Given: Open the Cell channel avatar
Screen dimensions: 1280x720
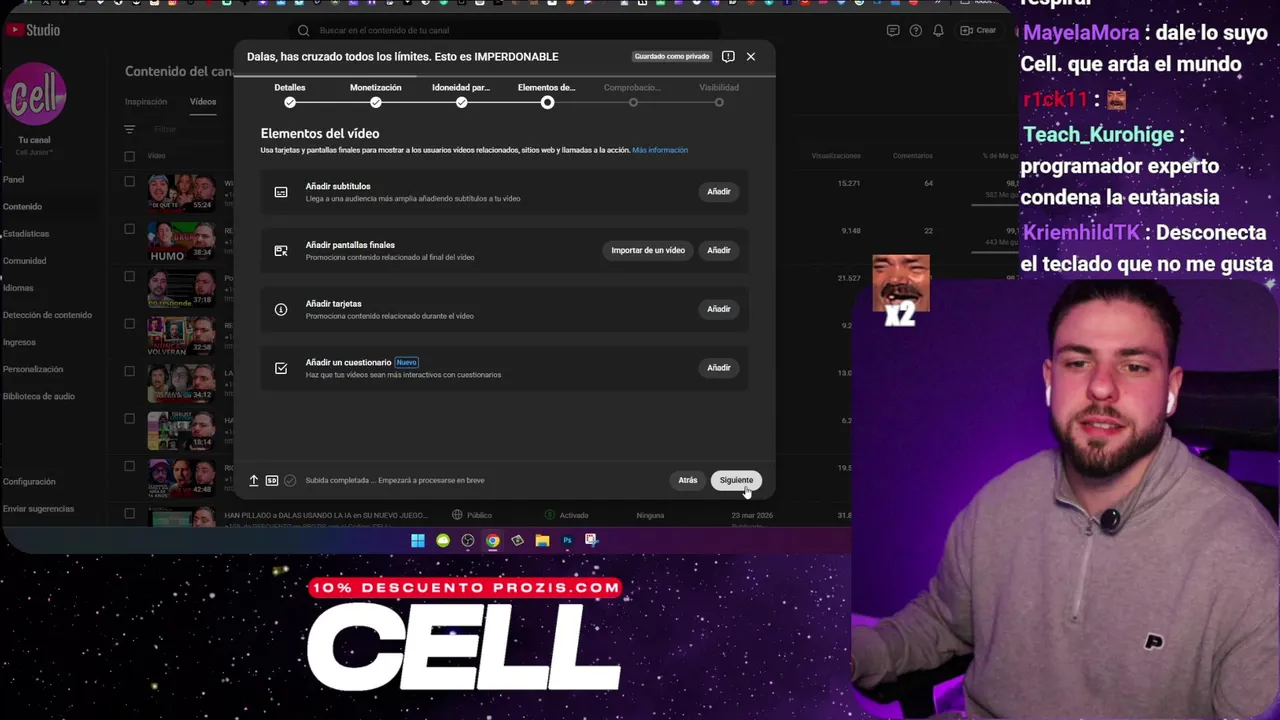Looking at the screenshot, I should click(x=34, y=96).
